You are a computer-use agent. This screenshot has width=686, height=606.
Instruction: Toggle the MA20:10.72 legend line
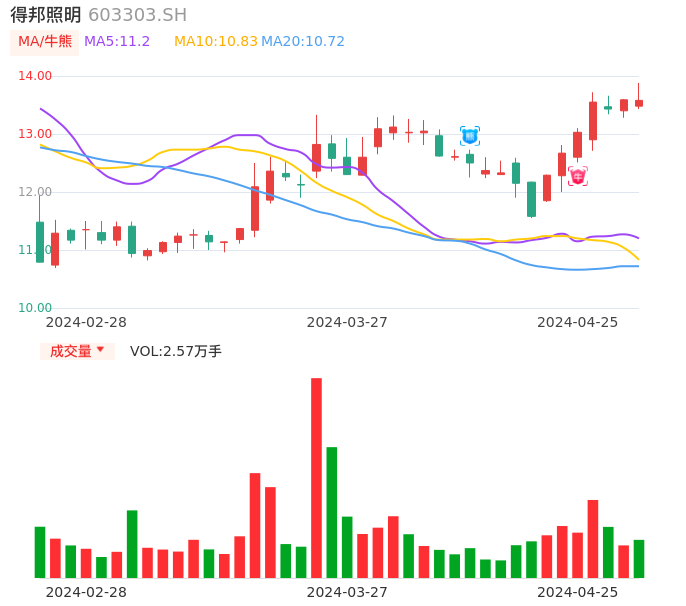tap(303, 42)
